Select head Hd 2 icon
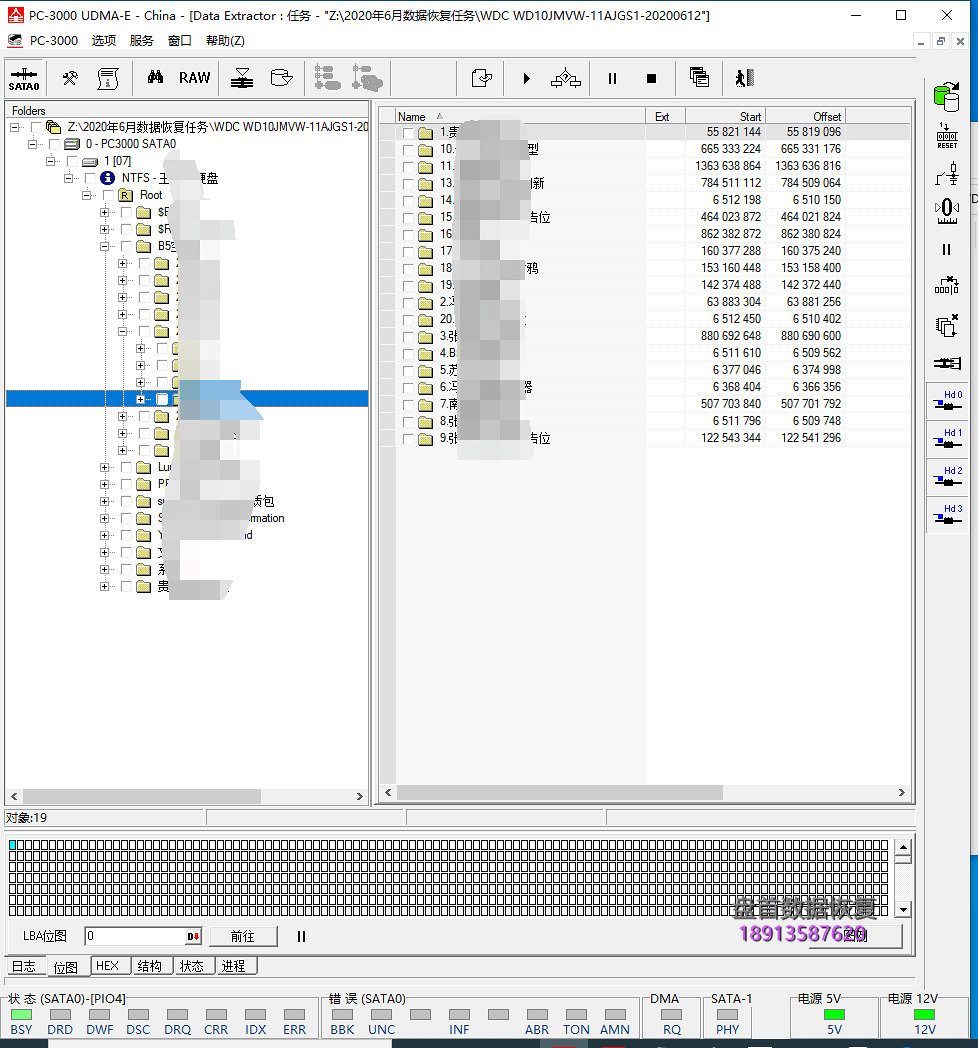Image resolution: width=978 pixels, height=1048 pixels. (x=948, y=477)
